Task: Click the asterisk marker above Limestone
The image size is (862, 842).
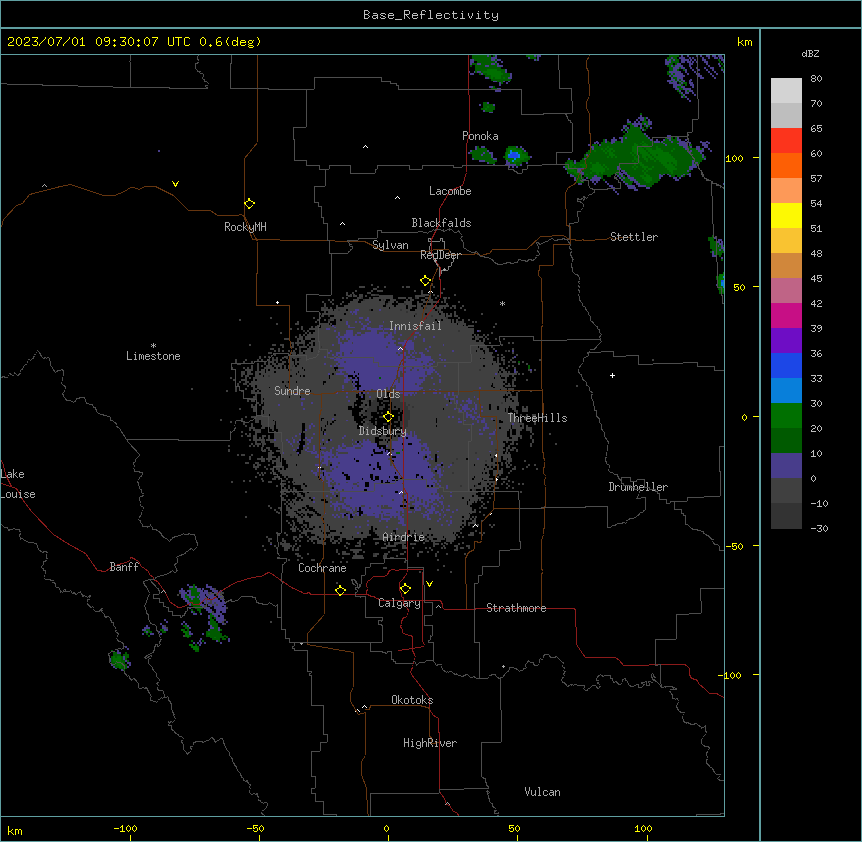Action: 153,346
